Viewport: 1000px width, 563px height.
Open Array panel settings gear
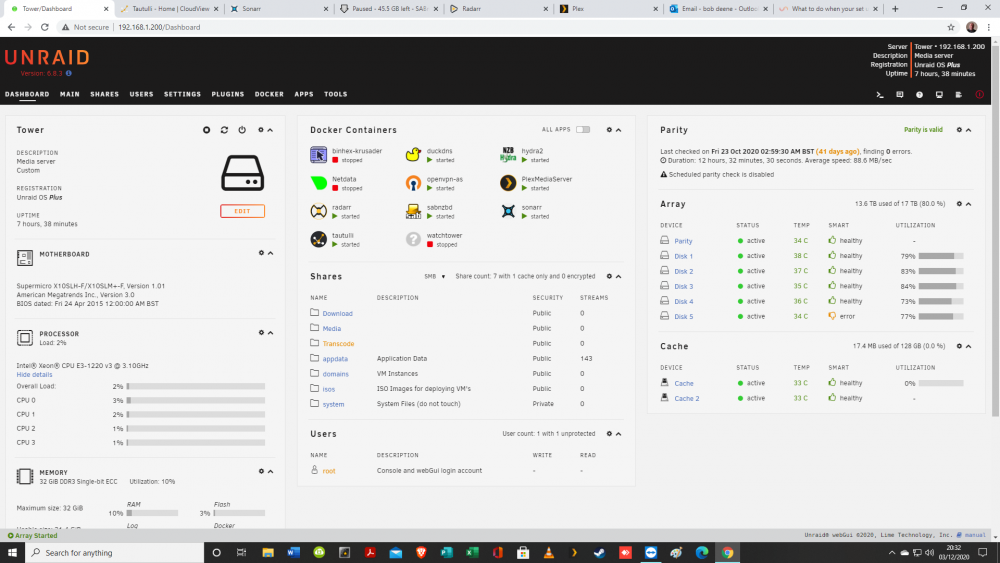[959, 204]
